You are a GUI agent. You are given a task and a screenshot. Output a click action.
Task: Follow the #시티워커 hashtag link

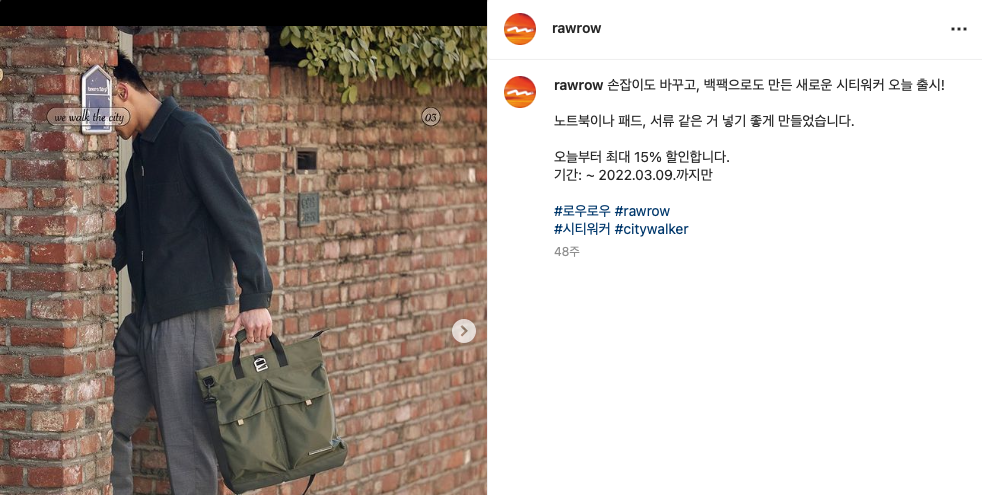coord(582,229)
